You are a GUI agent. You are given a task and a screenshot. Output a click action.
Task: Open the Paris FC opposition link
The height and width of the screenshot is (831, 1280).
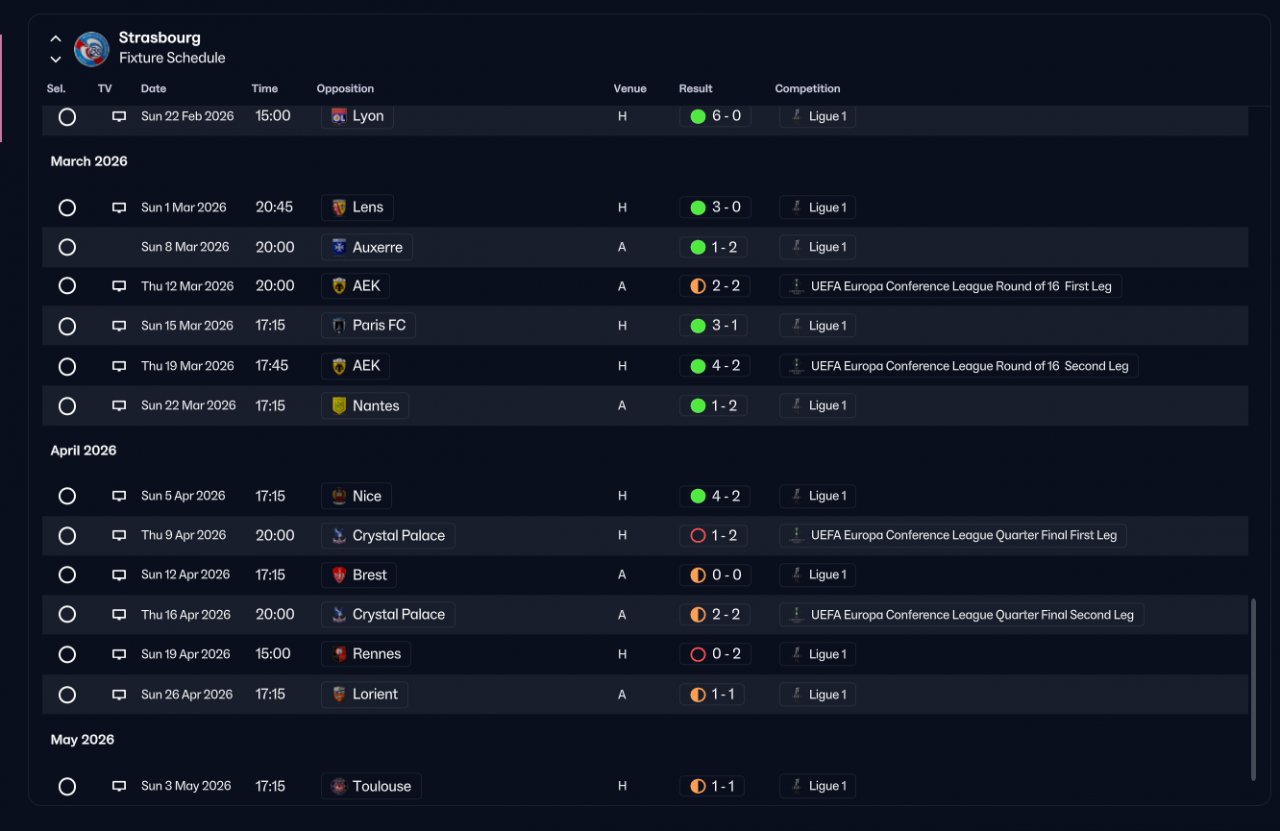(368, 326)
